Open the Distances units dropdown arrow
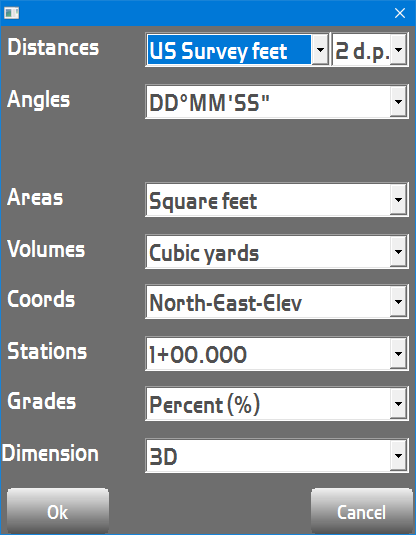416x535 pixels. pos(320,50)
